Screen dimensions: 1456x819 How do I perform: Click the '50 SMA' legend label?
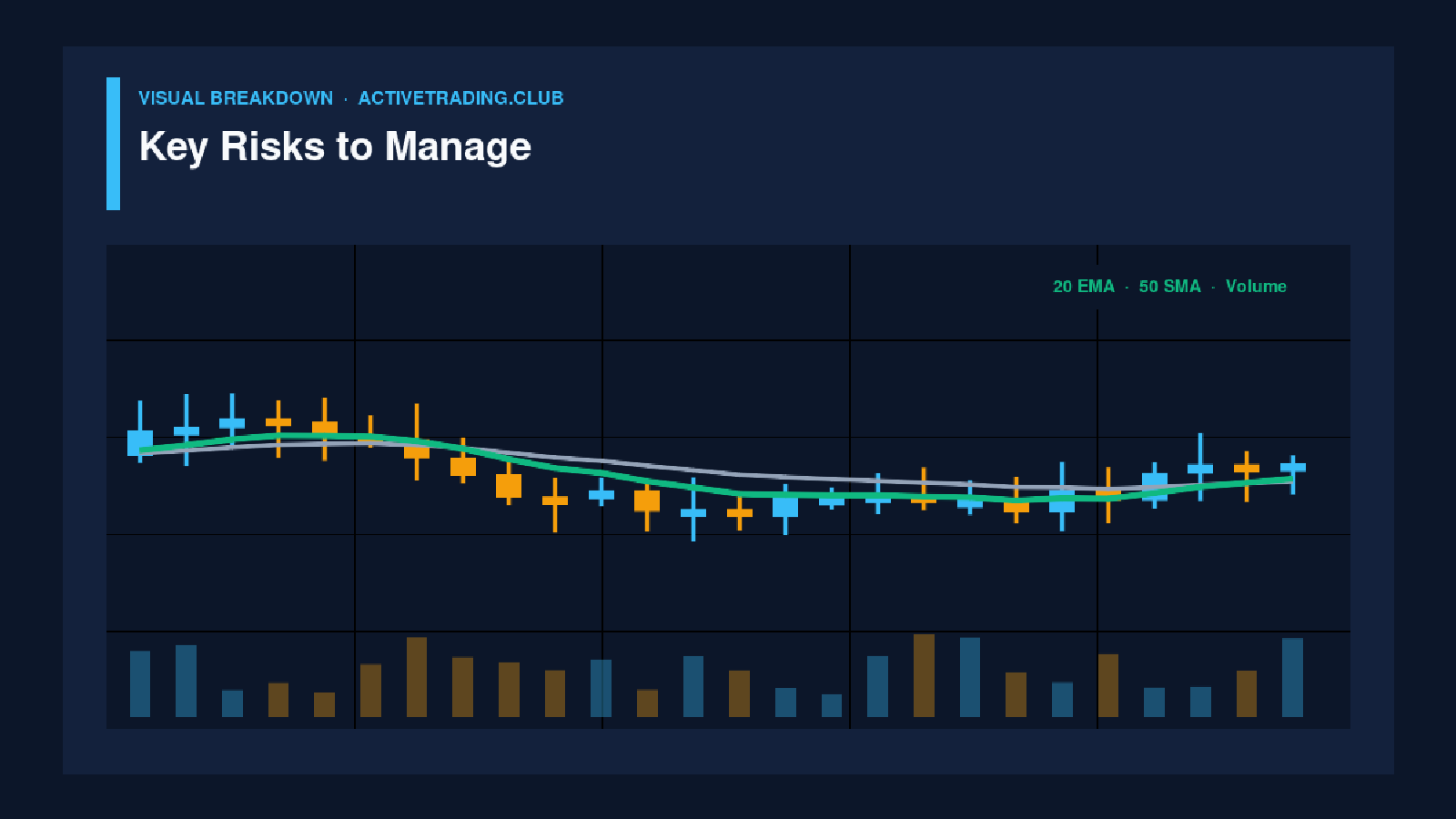point(1169,287)
